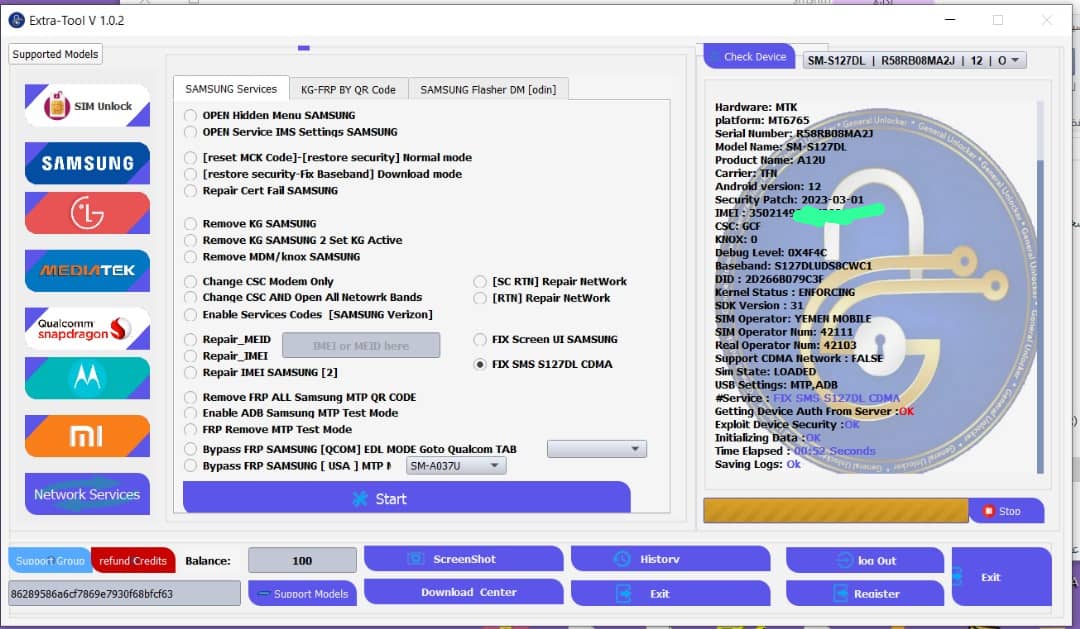The height and width of the screenshot is (629, 1080).
Task: Select Remove KG SAMSUNG radio option
Action: coord(190,224)
